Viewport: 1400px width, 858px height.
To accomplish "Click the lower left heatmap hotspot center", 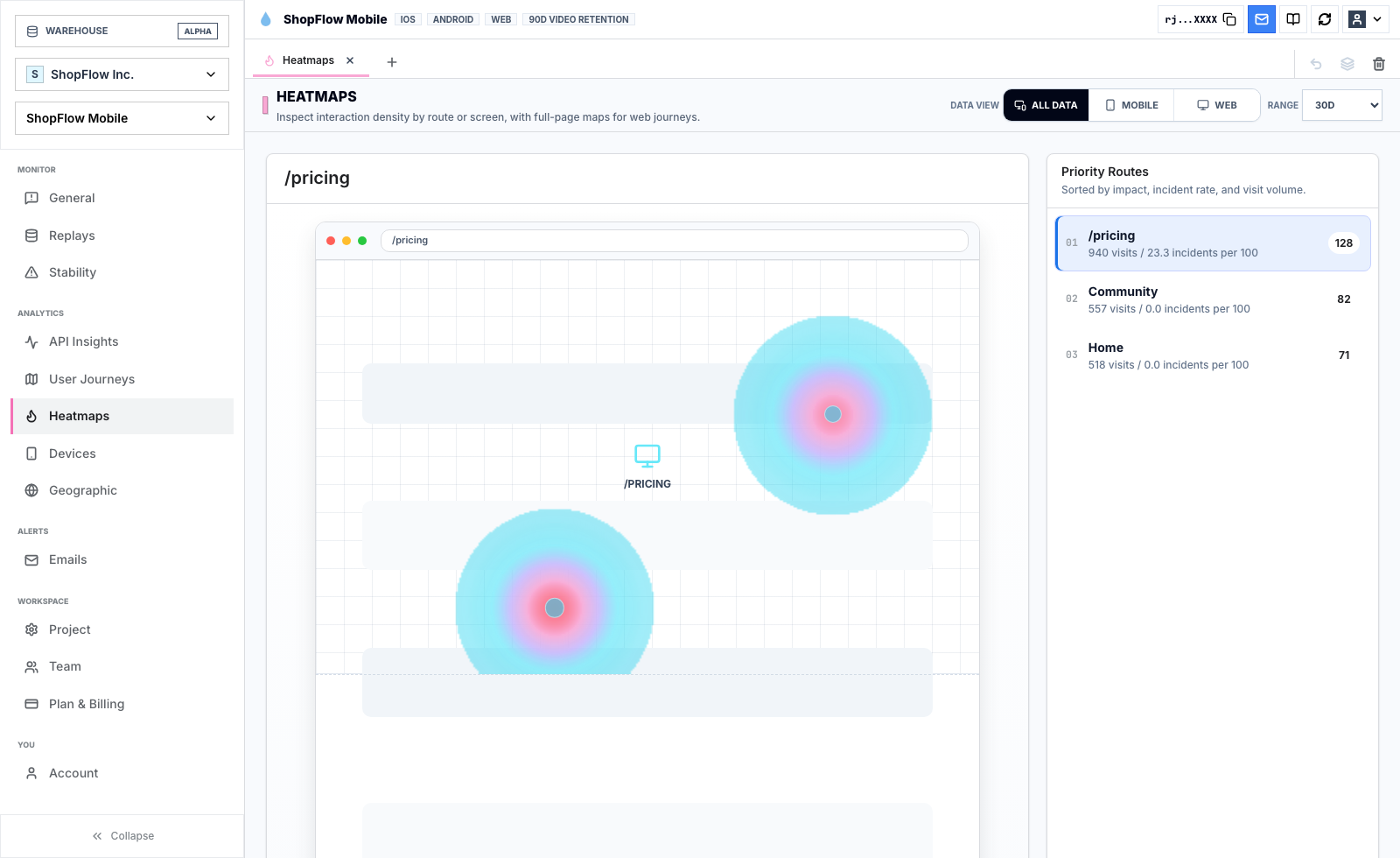I will pyautogui.click(x=555, y=608).
